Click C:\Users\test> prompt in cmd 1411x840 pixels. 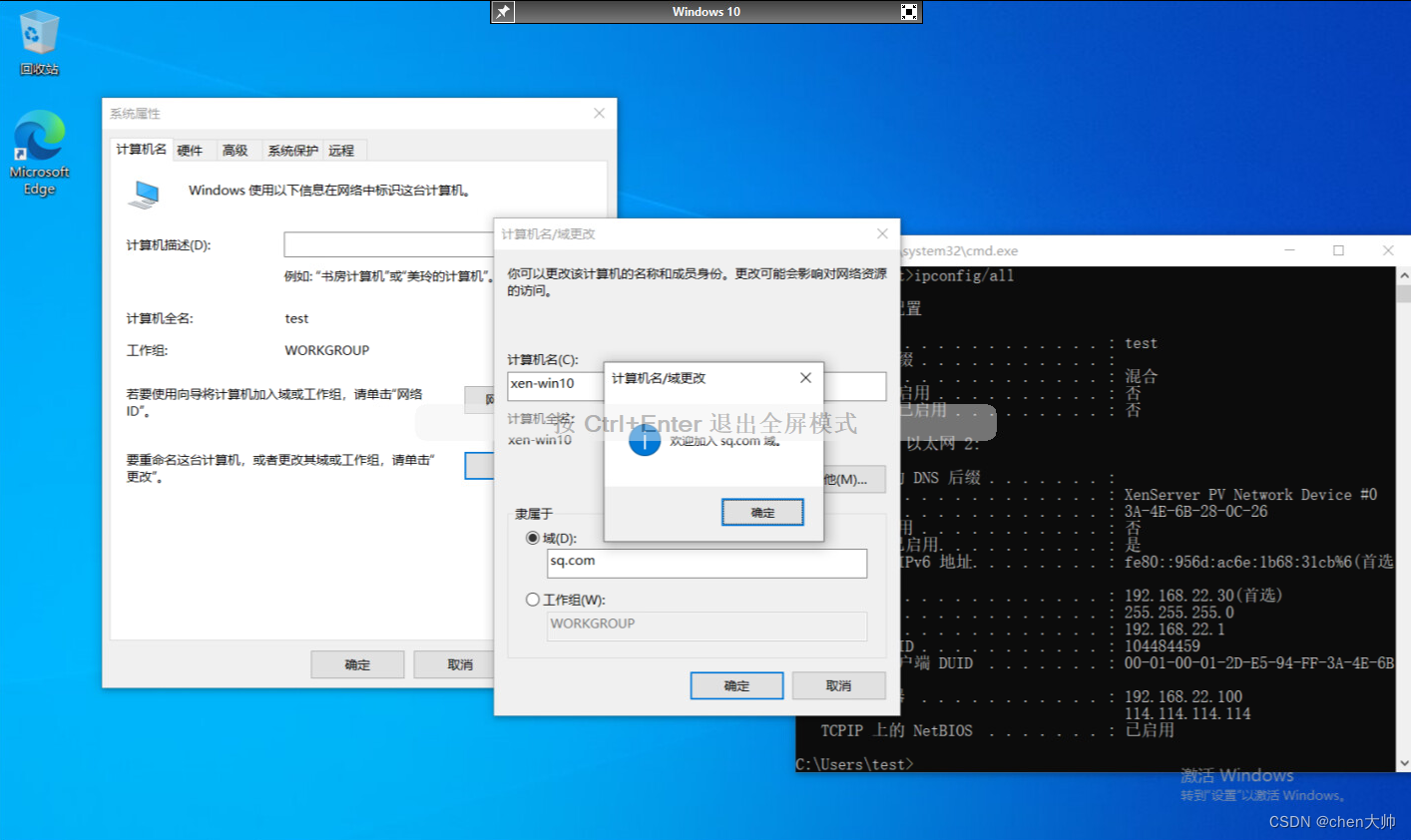854,764
